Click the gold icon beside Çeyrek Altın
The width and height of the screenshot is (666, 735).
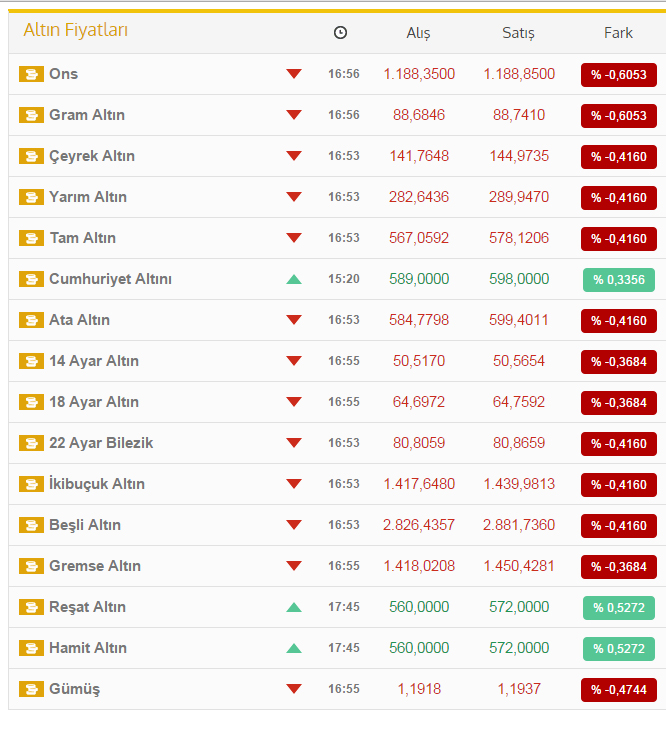click(x=30, y=156)
